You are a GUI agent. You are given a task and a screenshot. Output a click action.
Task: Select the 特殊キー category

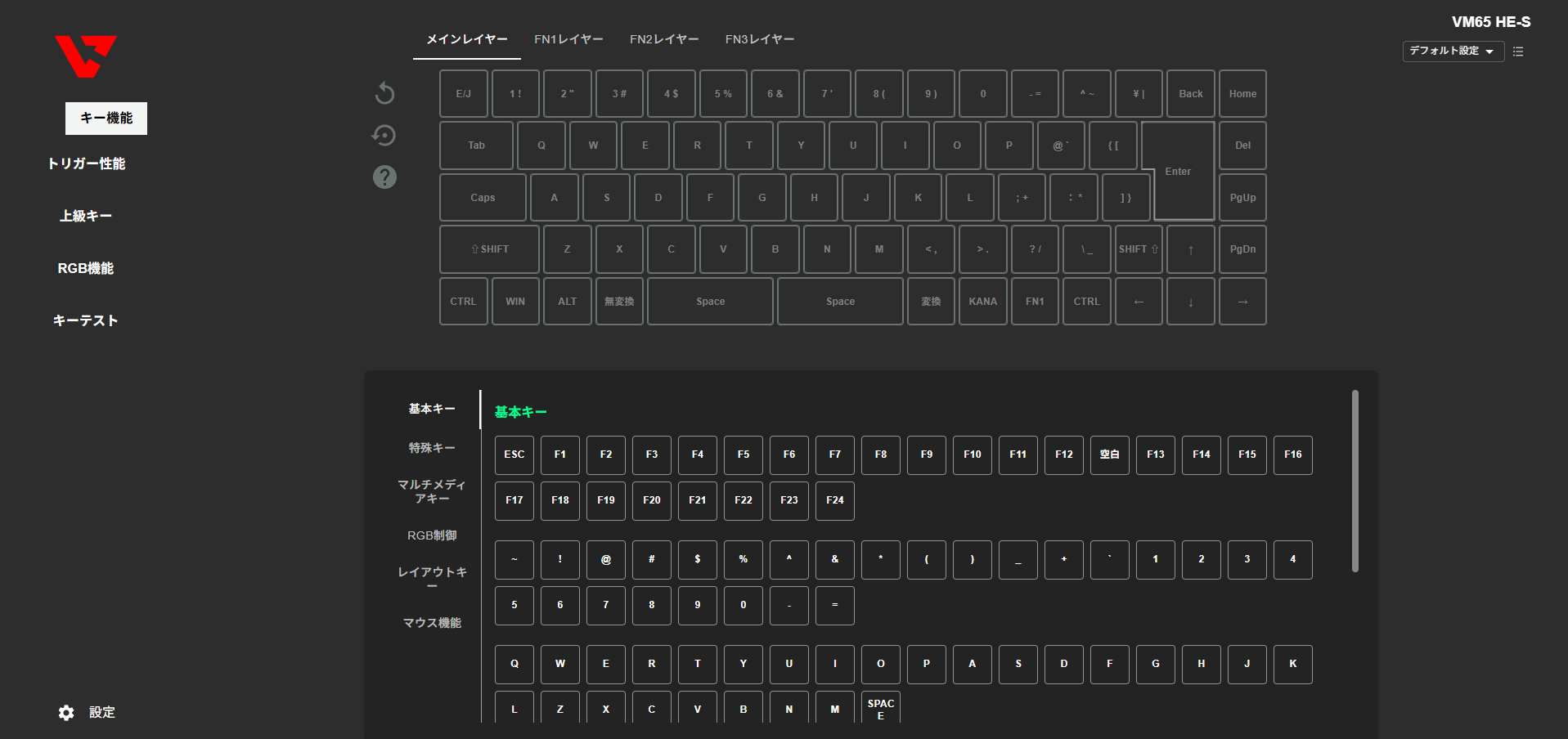point(432,448)
